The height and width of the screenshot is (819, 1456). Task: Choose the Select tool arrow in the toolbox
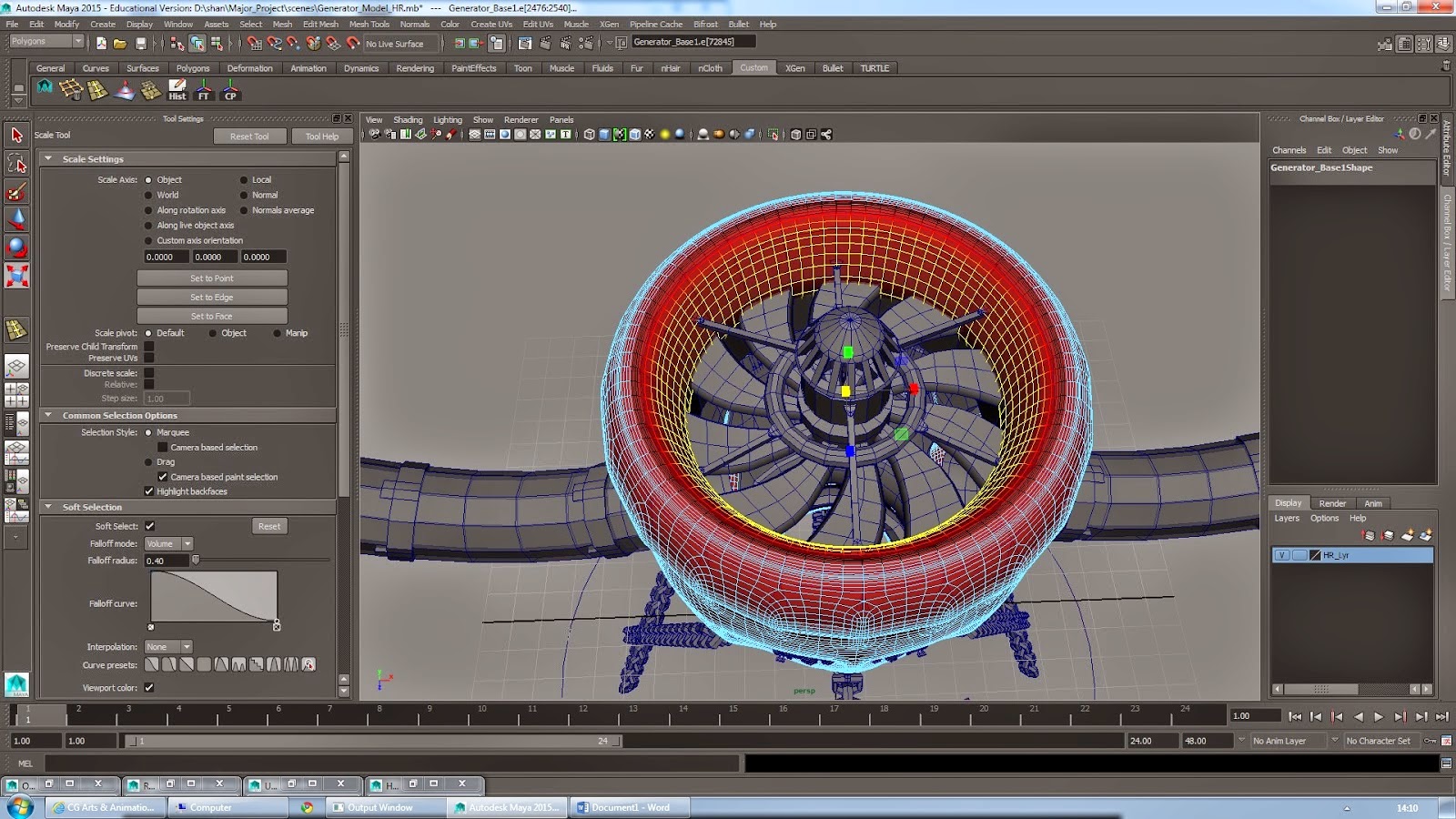[x=16, y=135]
